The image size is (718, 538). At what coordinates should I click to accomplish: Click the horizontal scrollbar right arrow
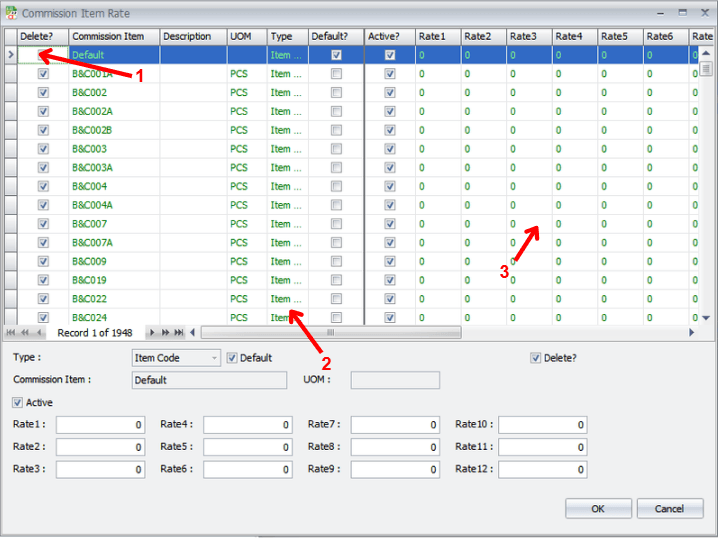(690, 332)
